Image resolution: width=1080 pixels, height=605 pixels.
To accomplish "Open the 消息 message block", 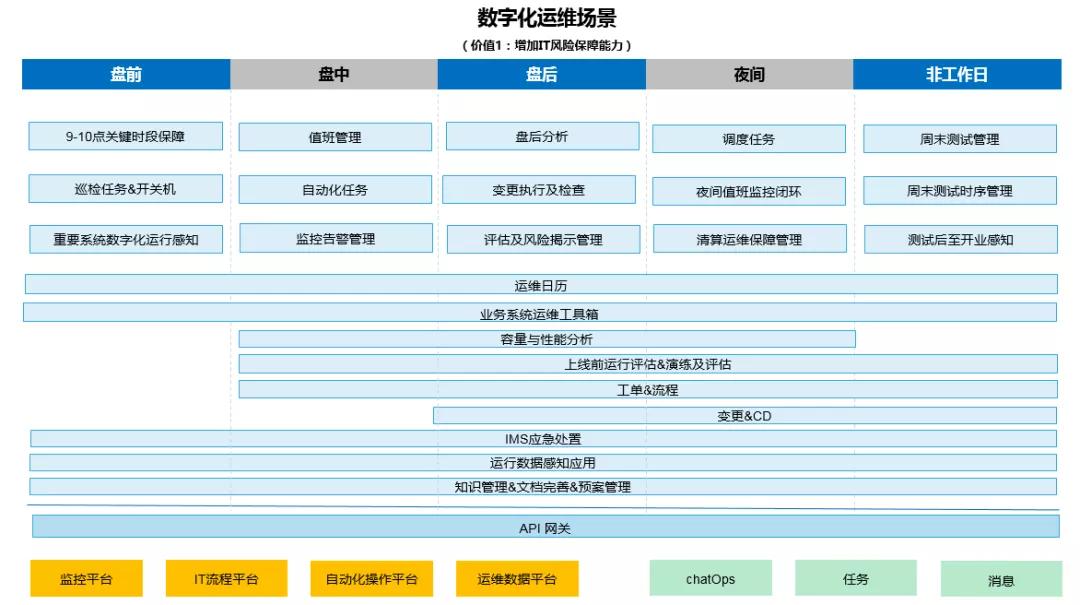I will (1002, 578).
